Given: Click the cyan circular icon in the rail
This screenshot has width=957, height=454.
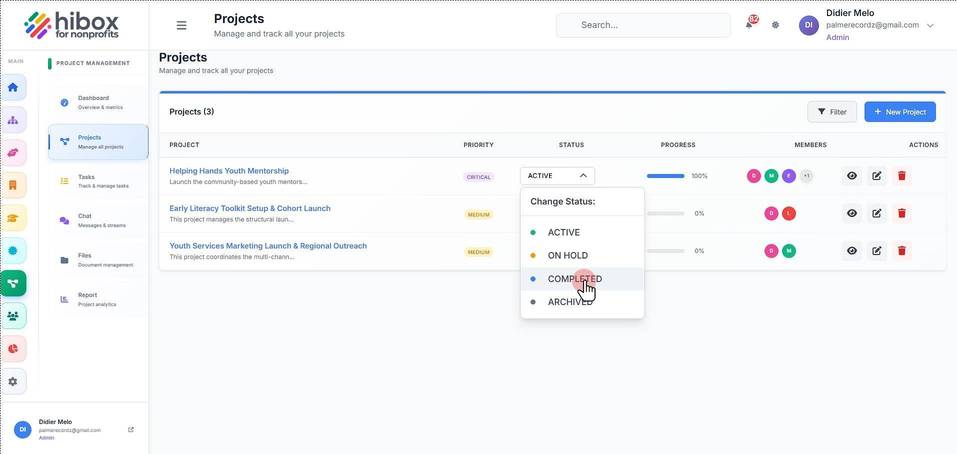Looking at the screenshot, I should point(13,250).
